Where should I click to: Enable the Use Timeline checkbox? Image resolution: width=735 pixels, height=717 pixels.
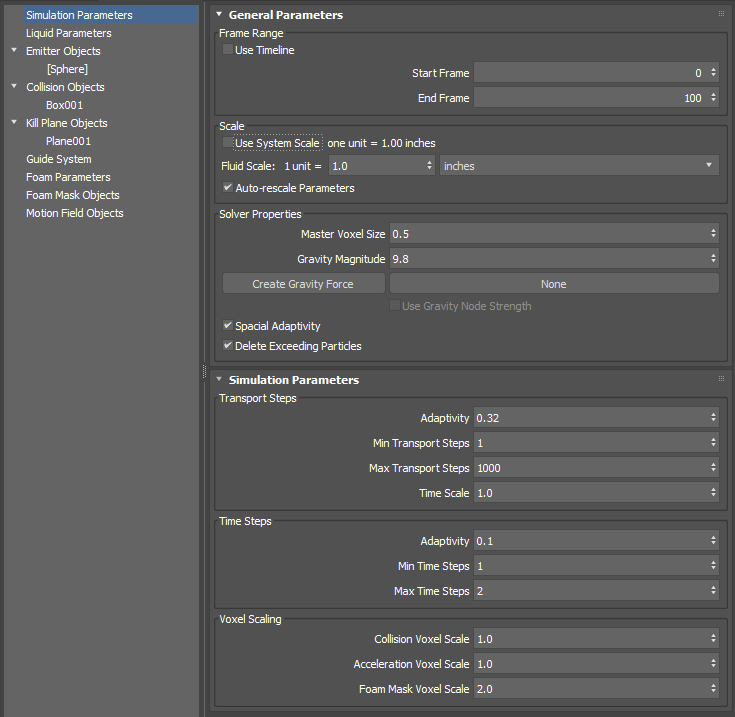(x=229, y=50)
